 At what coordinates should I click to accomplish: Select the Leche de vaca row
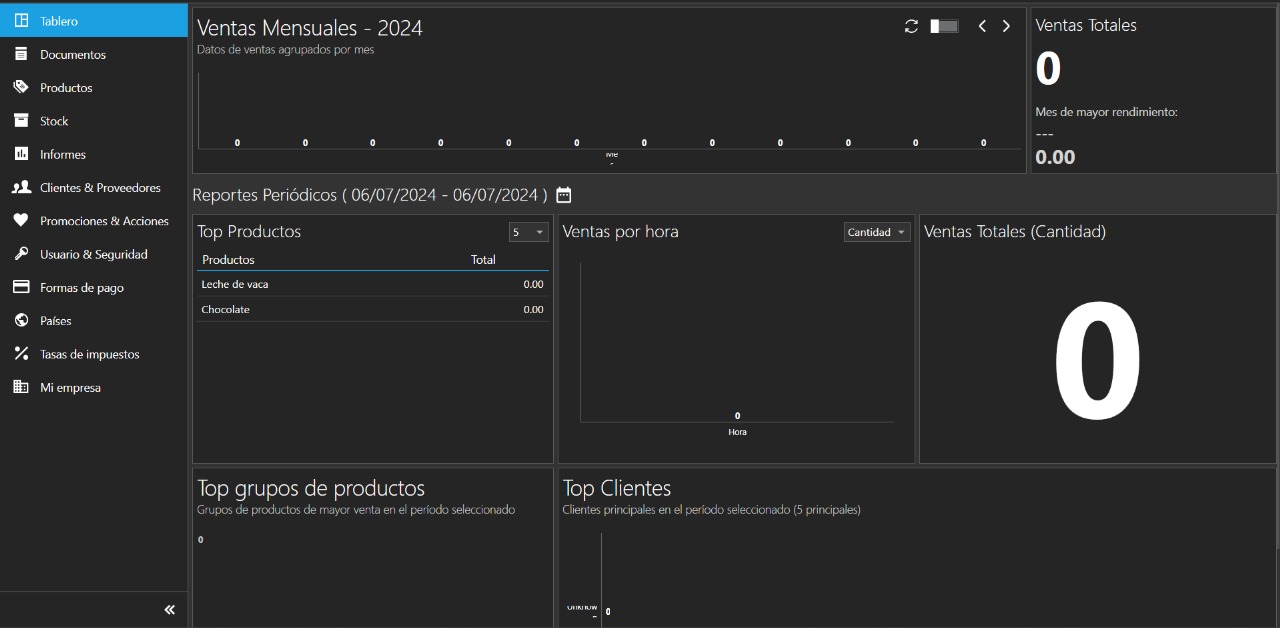[372, 284]
